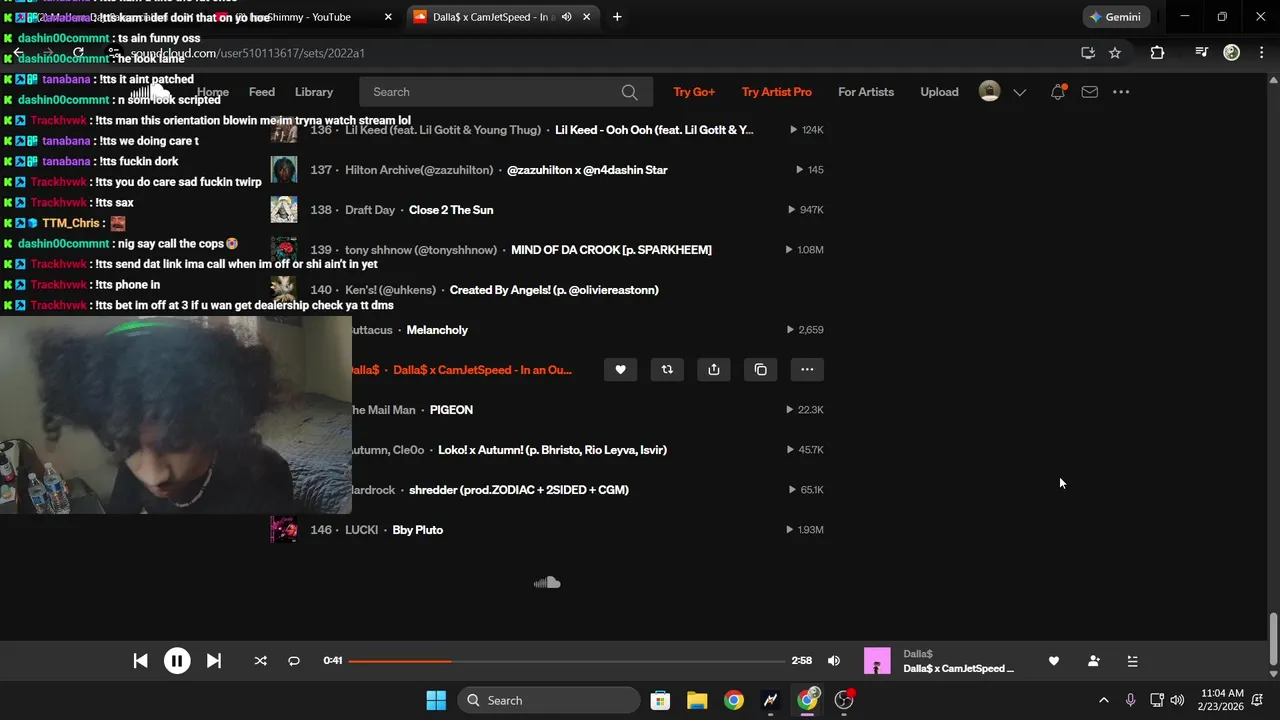Open the LUCKI Bby Pluto artwork thumbnail
The width and height of the screenshot is (1280, 720).
pos(284,530)
